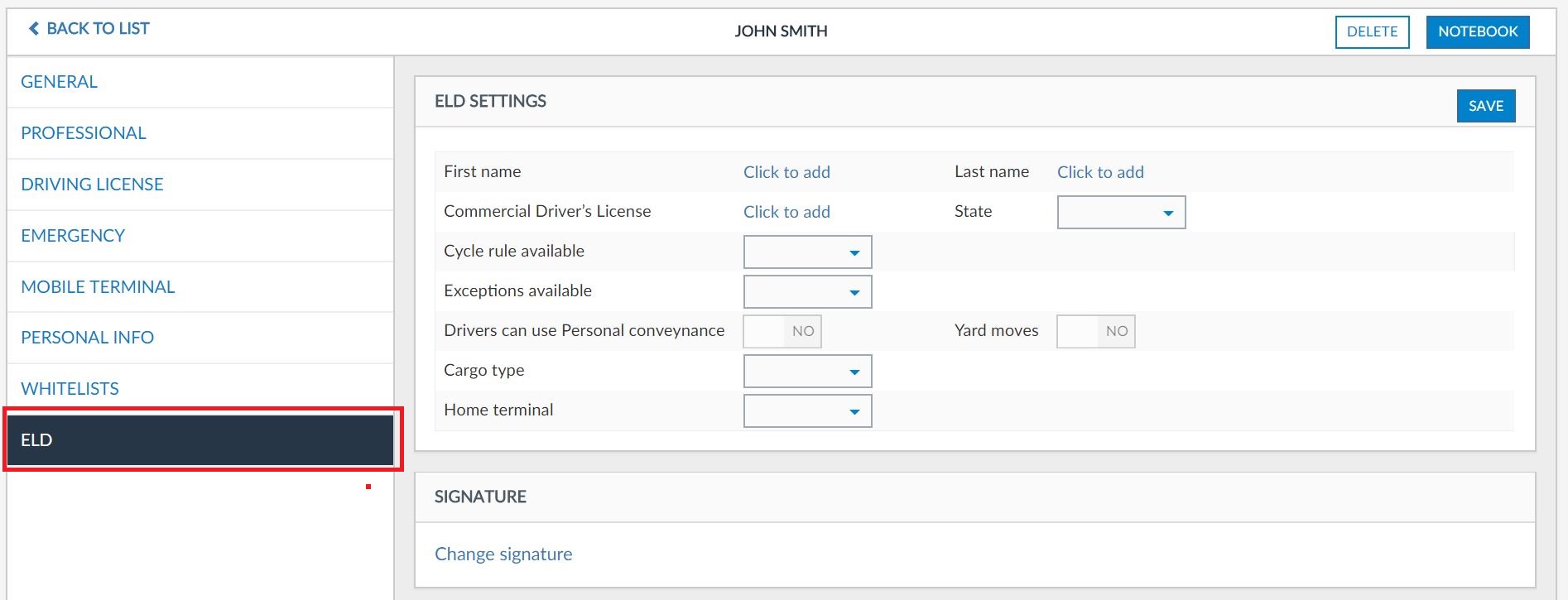Viewport: 1568px width, 600px height.
Task: Toggle Drivers can use Personal conveyance switch
Action: pyautogui.click(x=782, y=331)
